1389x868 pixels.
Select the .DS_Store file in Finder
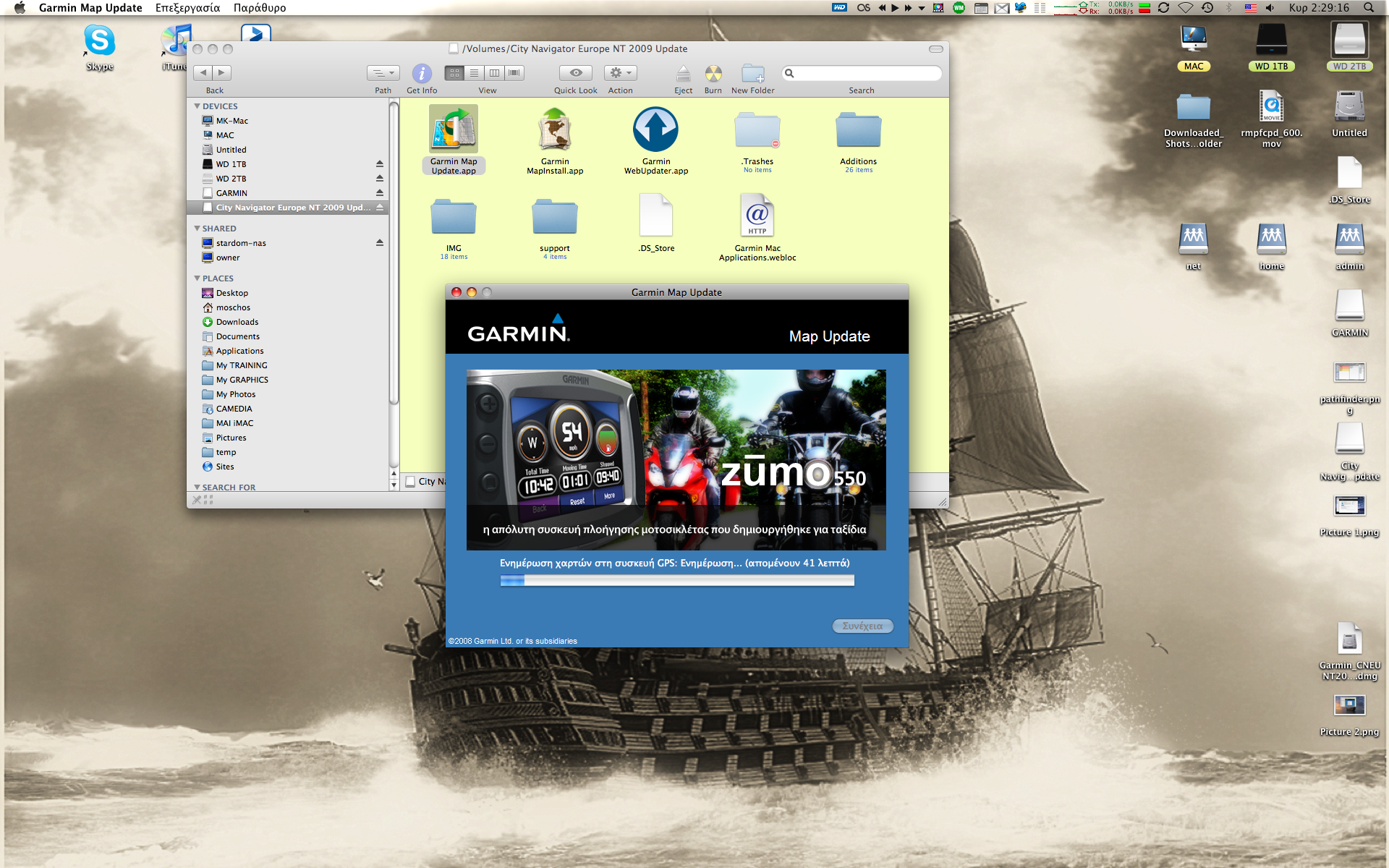pyautogui.click(x=656, y=223)
